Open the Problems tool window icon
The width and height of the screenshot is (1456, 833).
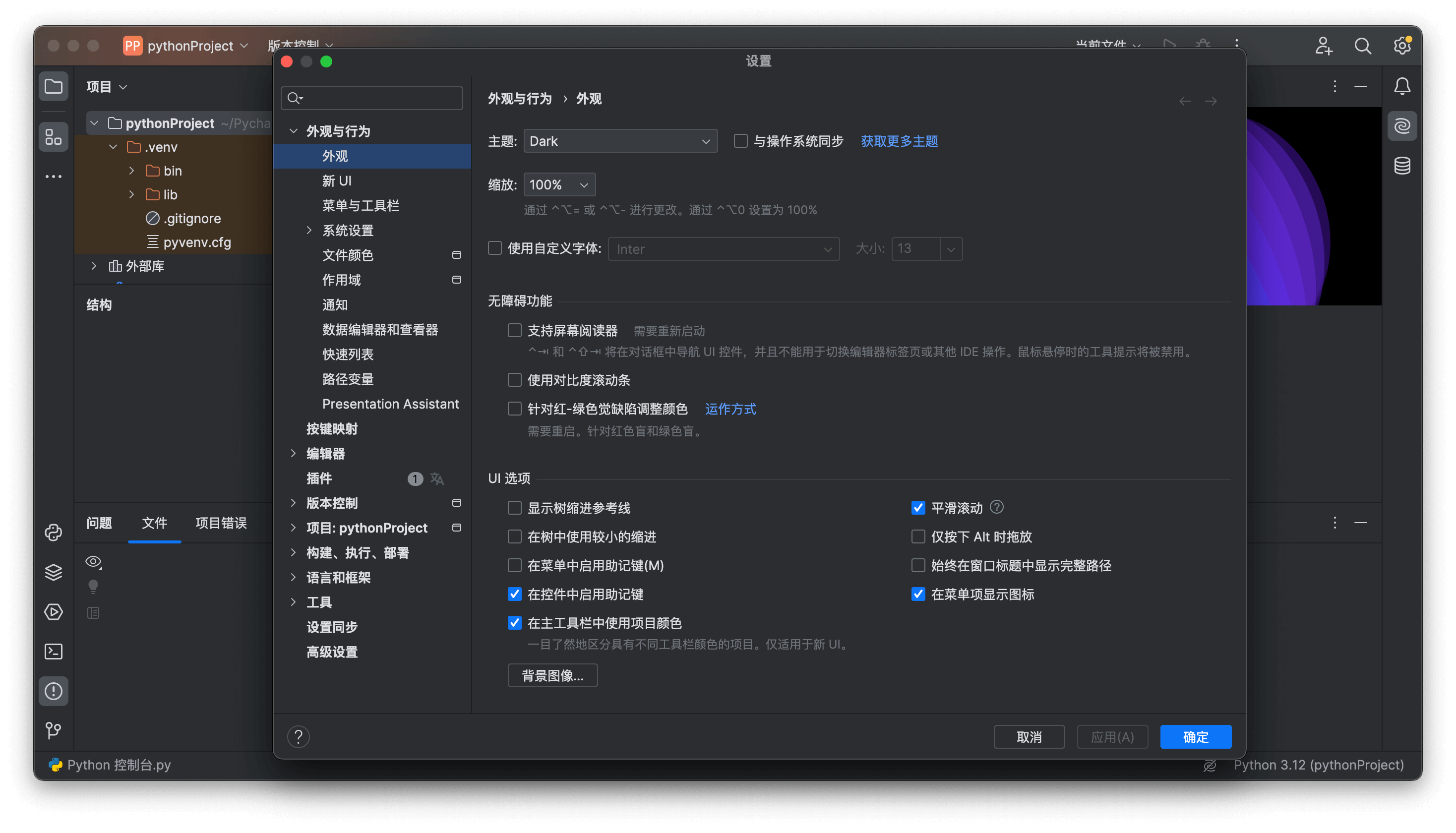pos(53,691)
